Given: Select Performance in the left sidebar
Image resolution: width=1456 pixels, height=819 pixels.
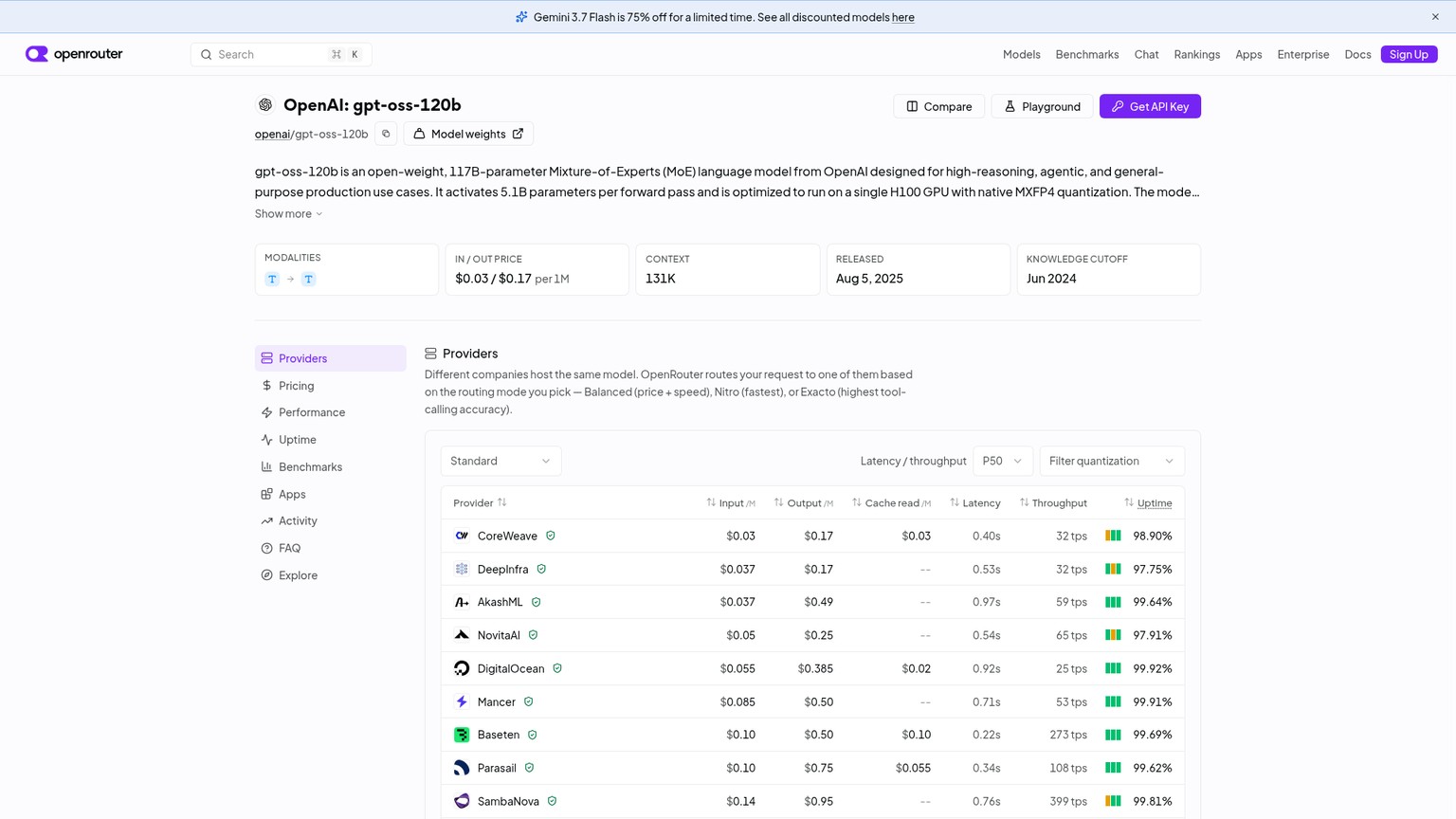Looking at the screenshot, I should pos(331,412).
